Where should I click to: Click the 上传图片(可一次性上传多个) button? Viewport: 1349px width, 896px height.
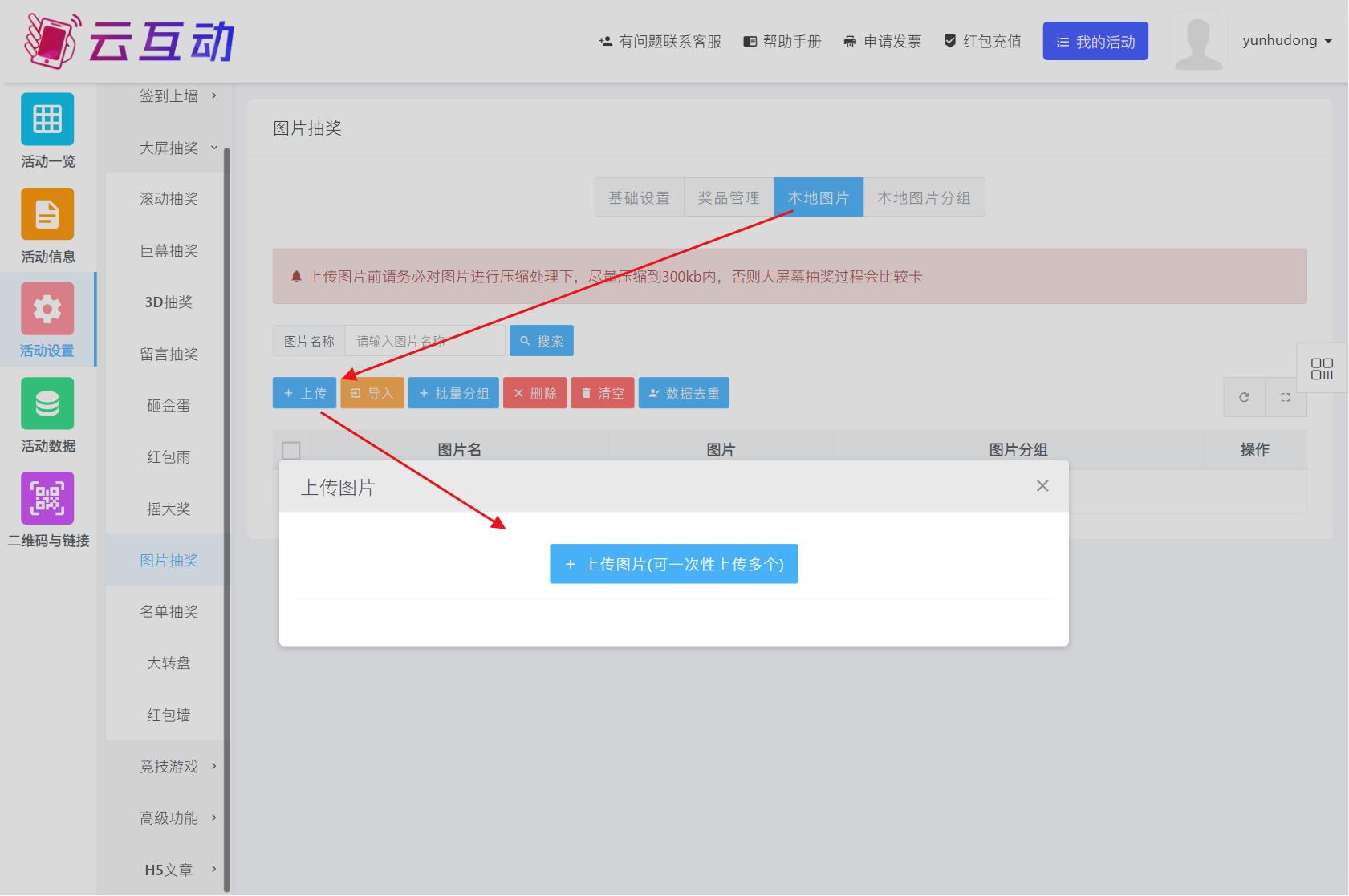click(x=673, y=564)
